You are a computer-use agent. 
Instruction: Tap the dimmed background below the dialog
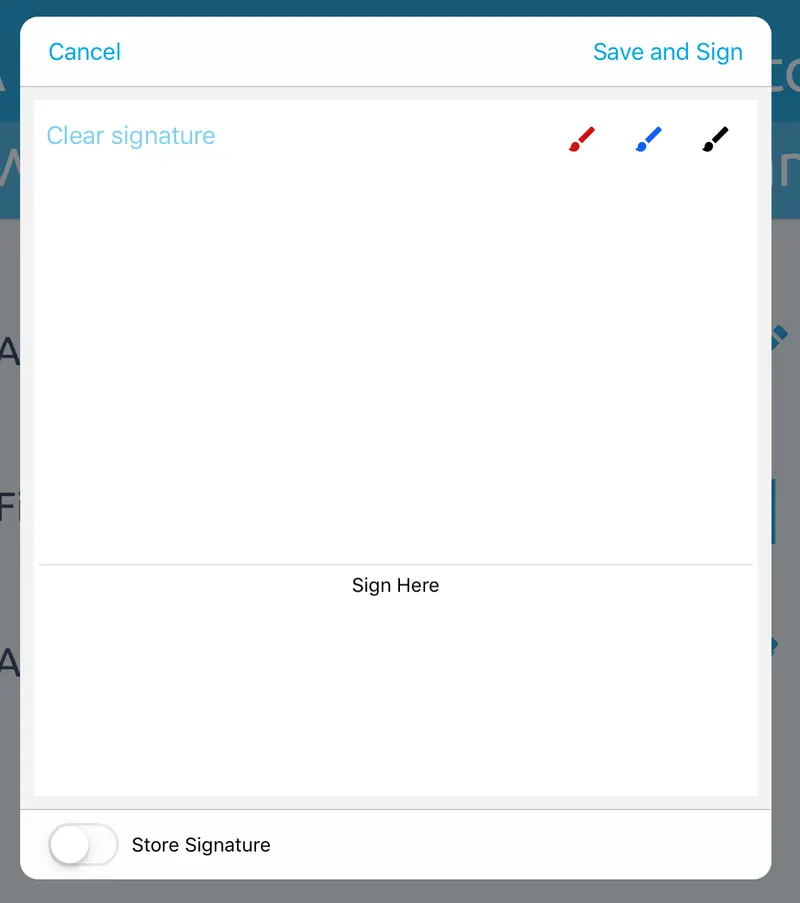point(400,891)
